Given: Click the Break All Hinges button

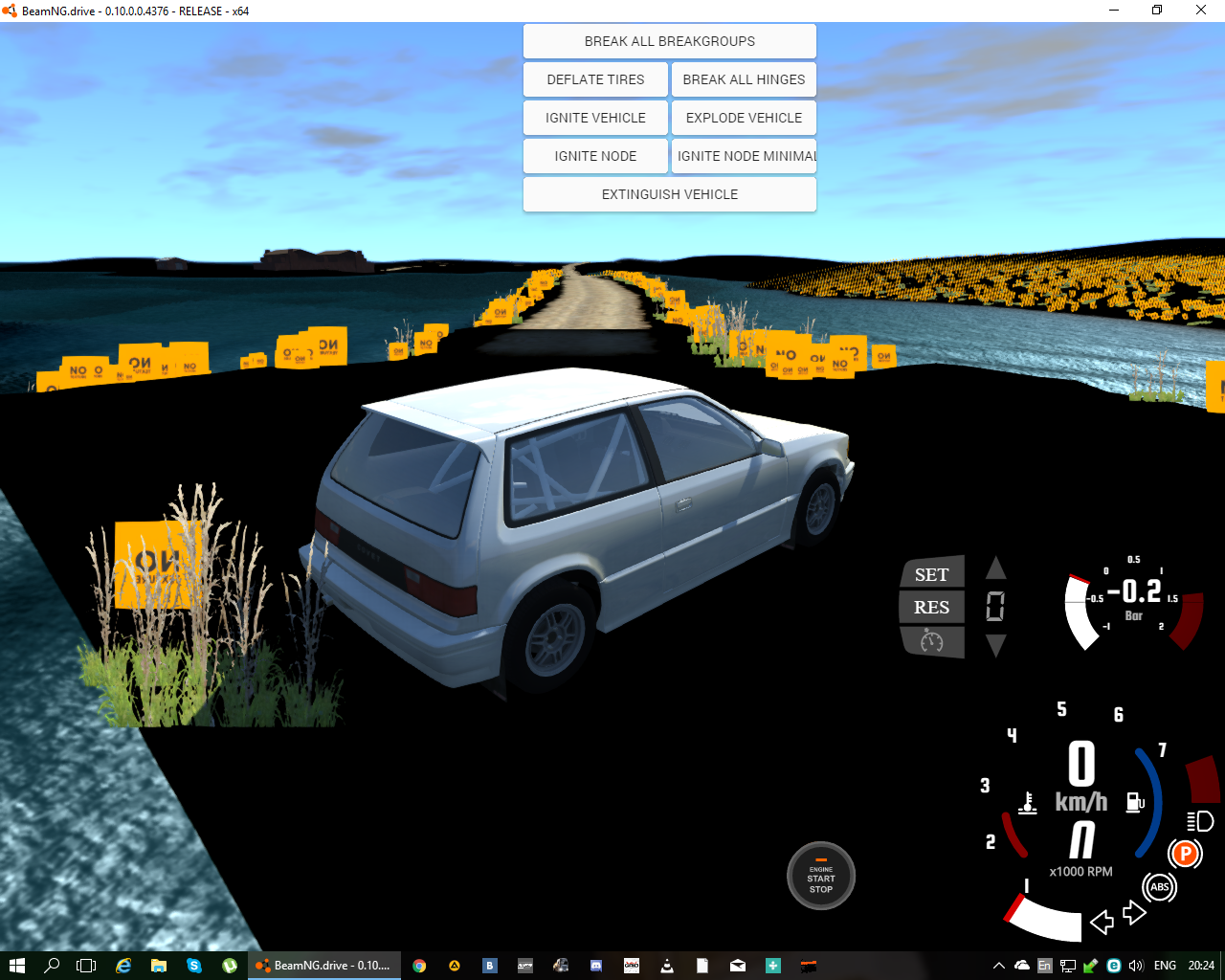Looking at the screenshot, I should click(x=744, y=79).
